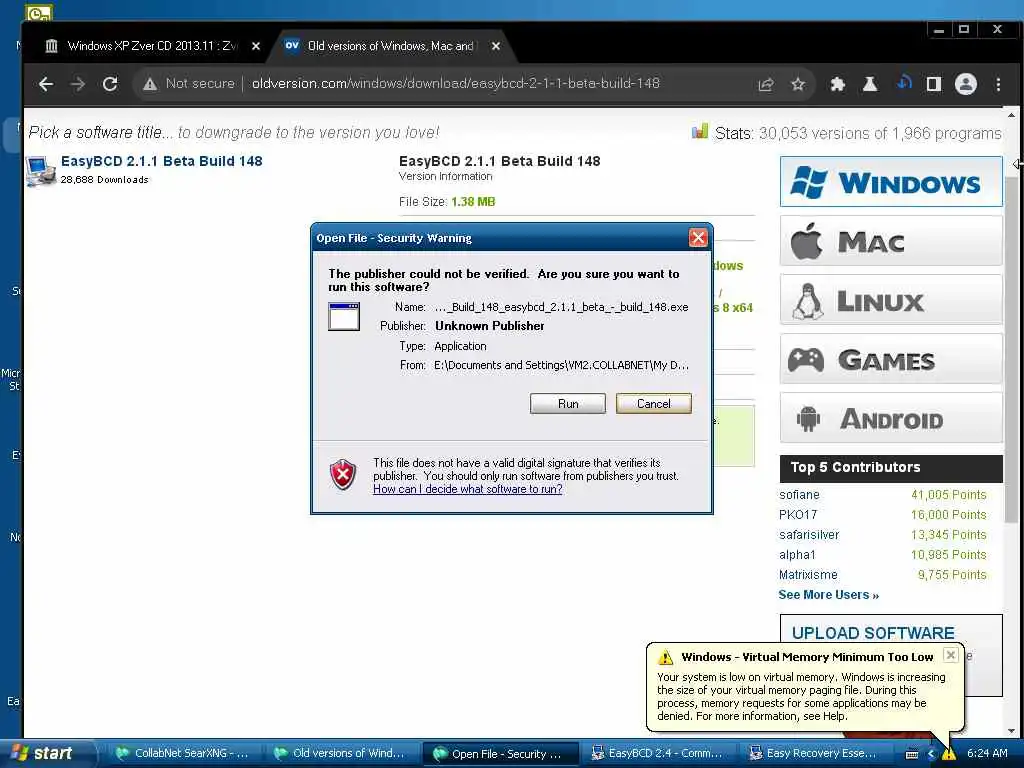
Task: Open the Windows category button
Action: click(x=891, y=182)
